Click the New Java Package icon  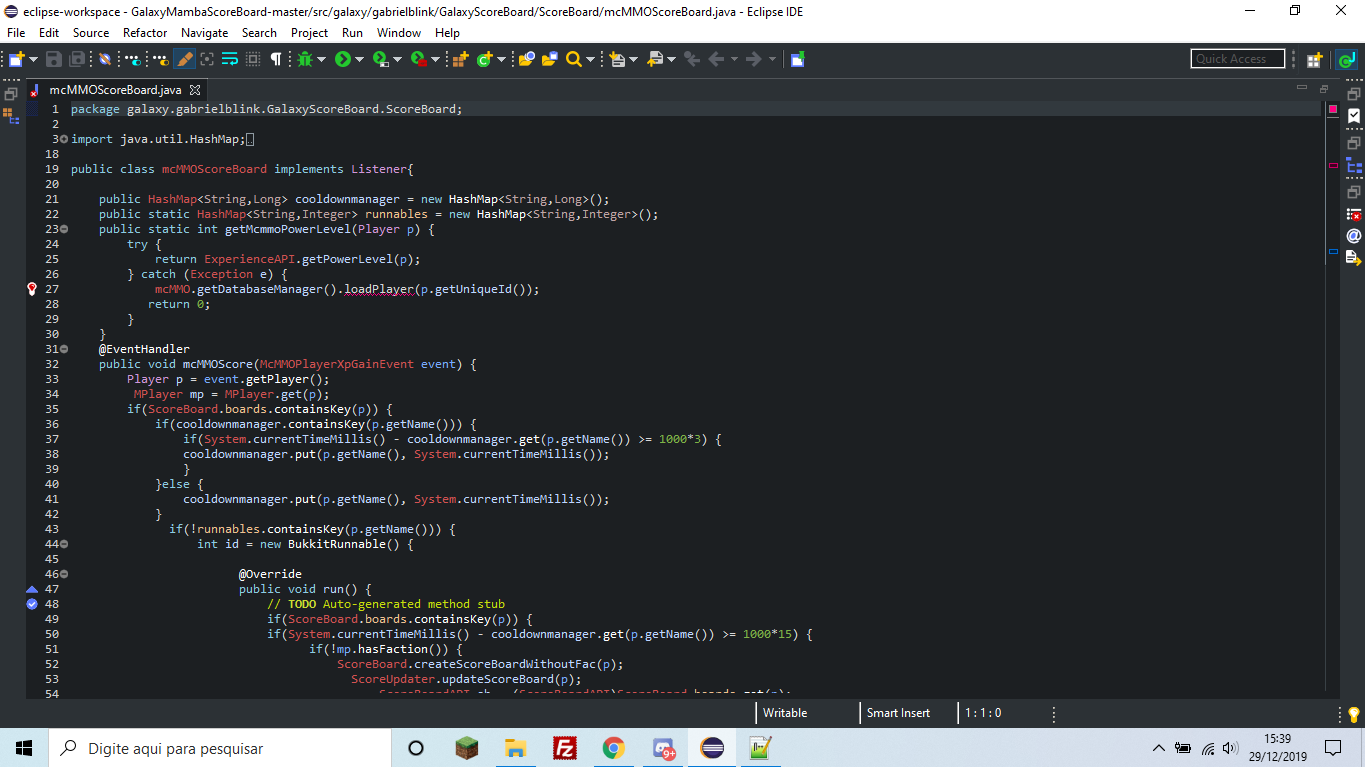point(460,59)
